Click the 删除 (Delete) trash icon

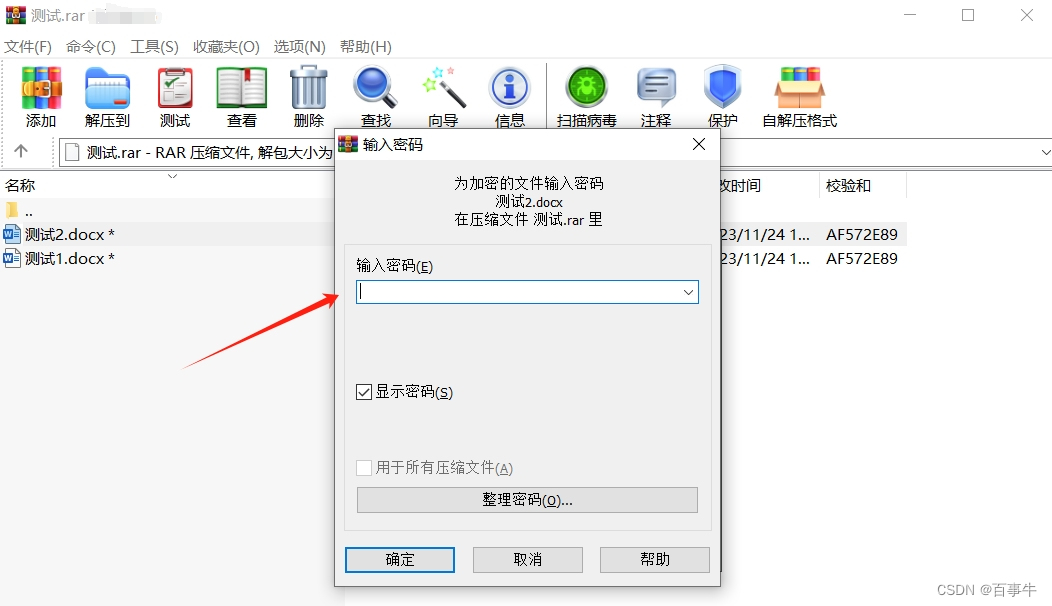[309, 87]
